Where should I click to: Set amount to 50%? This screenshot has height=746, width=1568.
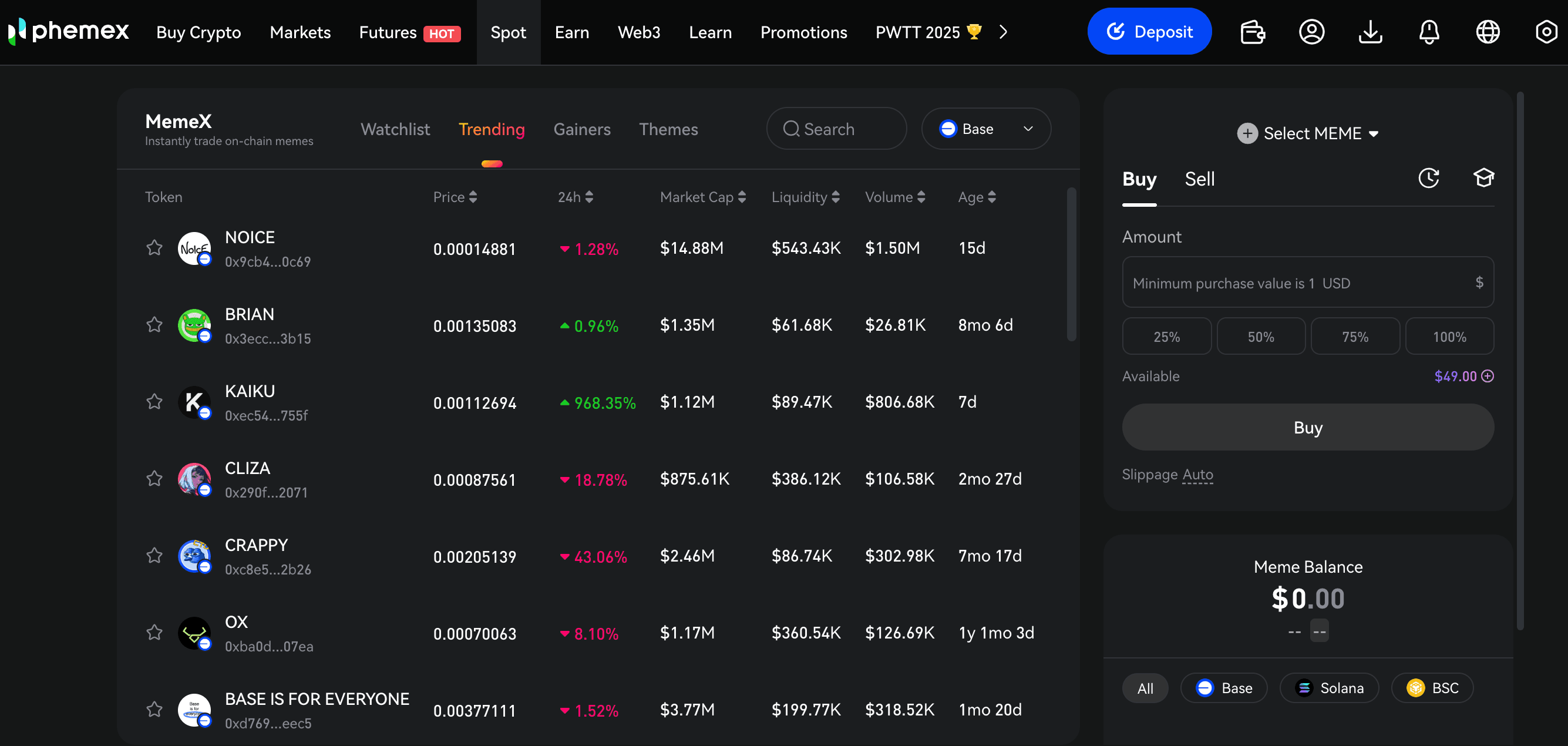pos(1261,336)
